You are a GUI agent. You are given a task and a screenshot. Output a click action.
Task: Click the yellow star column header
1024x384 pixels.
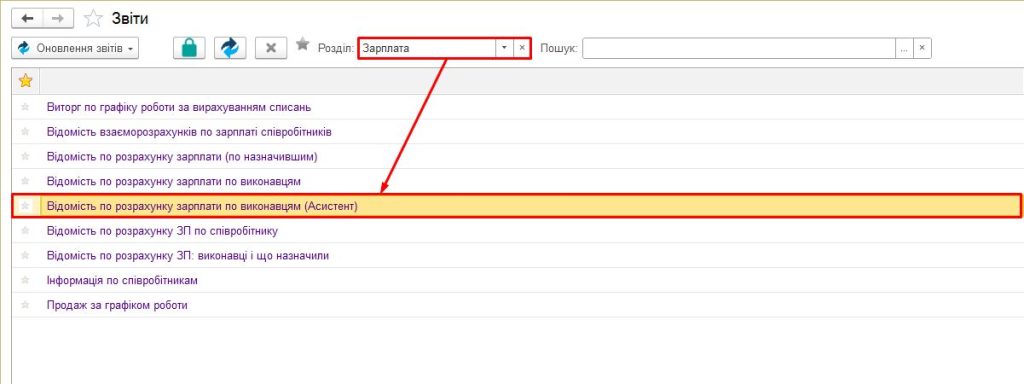click(x=25, y=81)
